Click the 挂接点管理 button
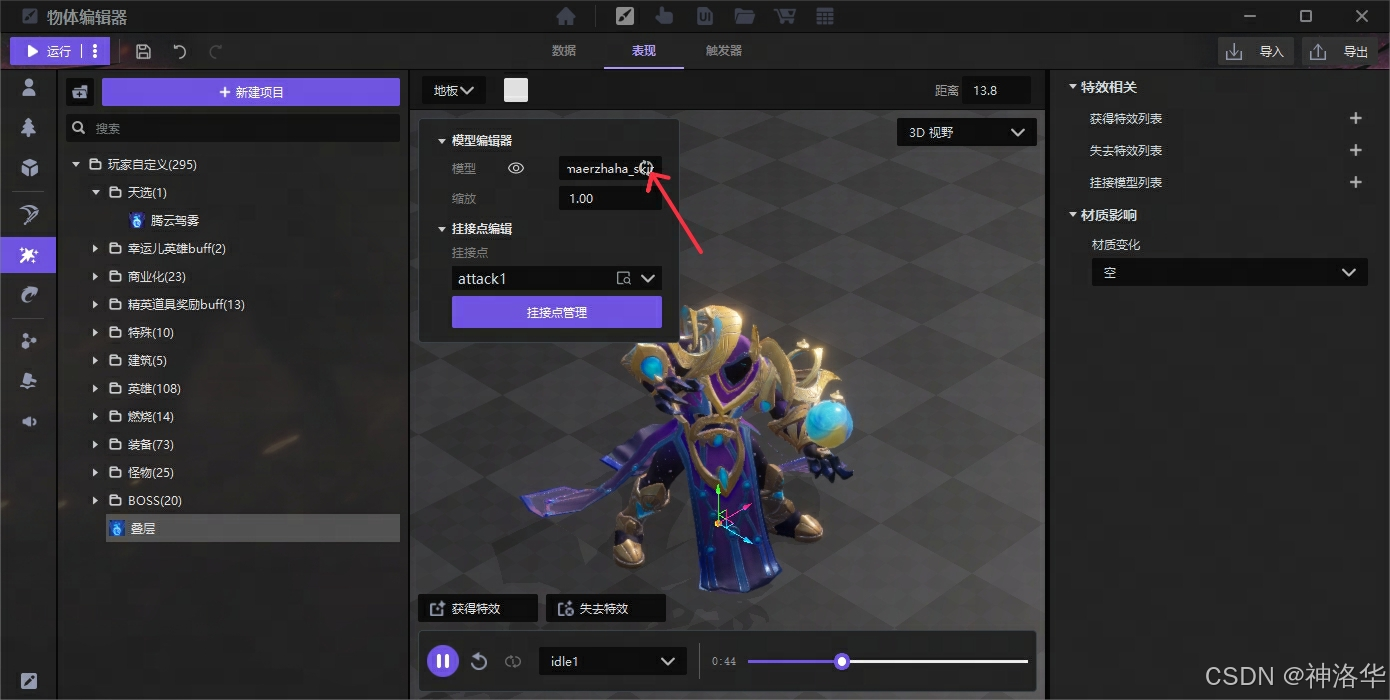1390x700 pixels. tap(557, 312)
